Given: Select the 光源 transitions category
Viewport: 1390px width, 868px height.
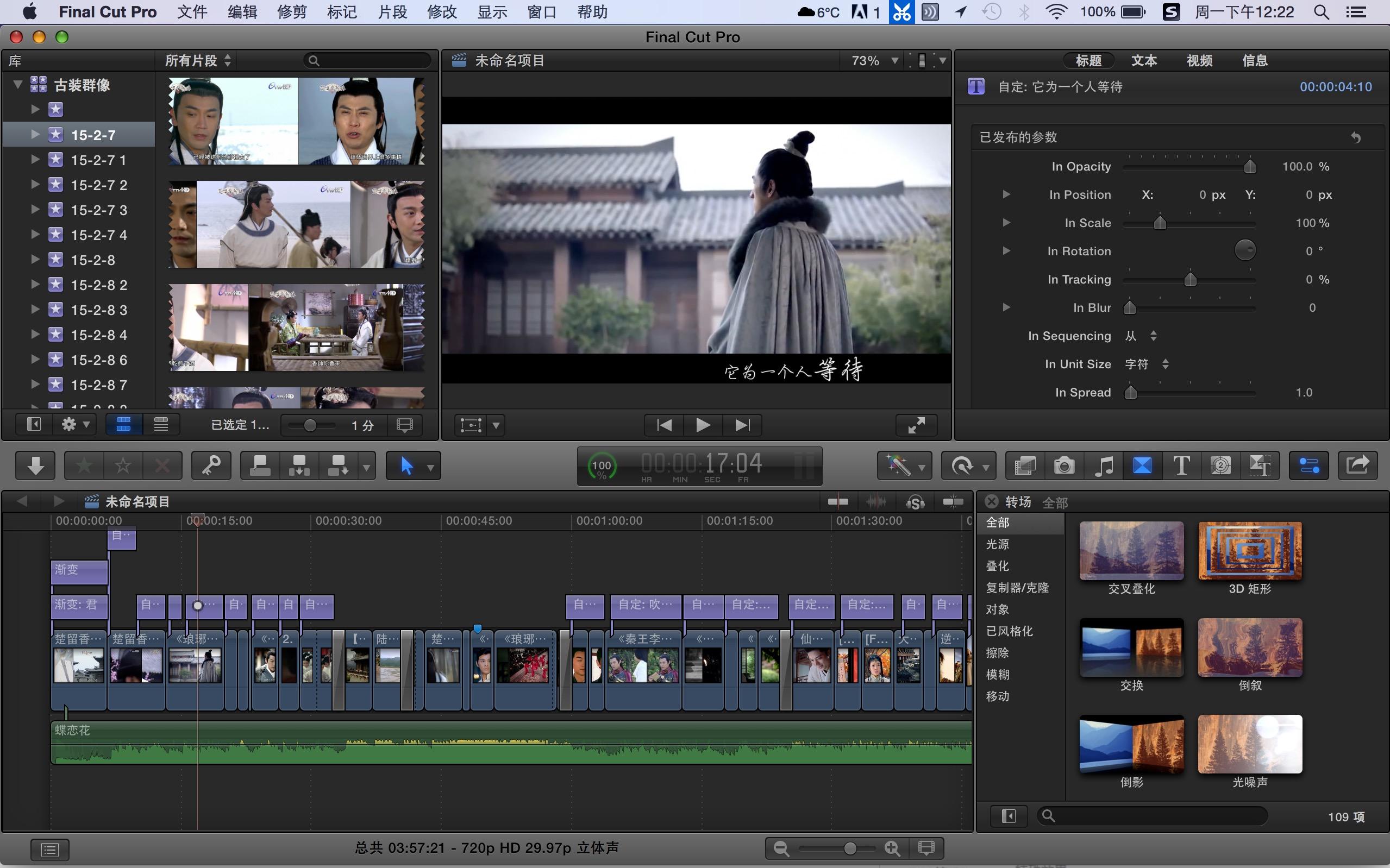Looking at the screenshot, I should pyautogui.click(x=997, y=544).
